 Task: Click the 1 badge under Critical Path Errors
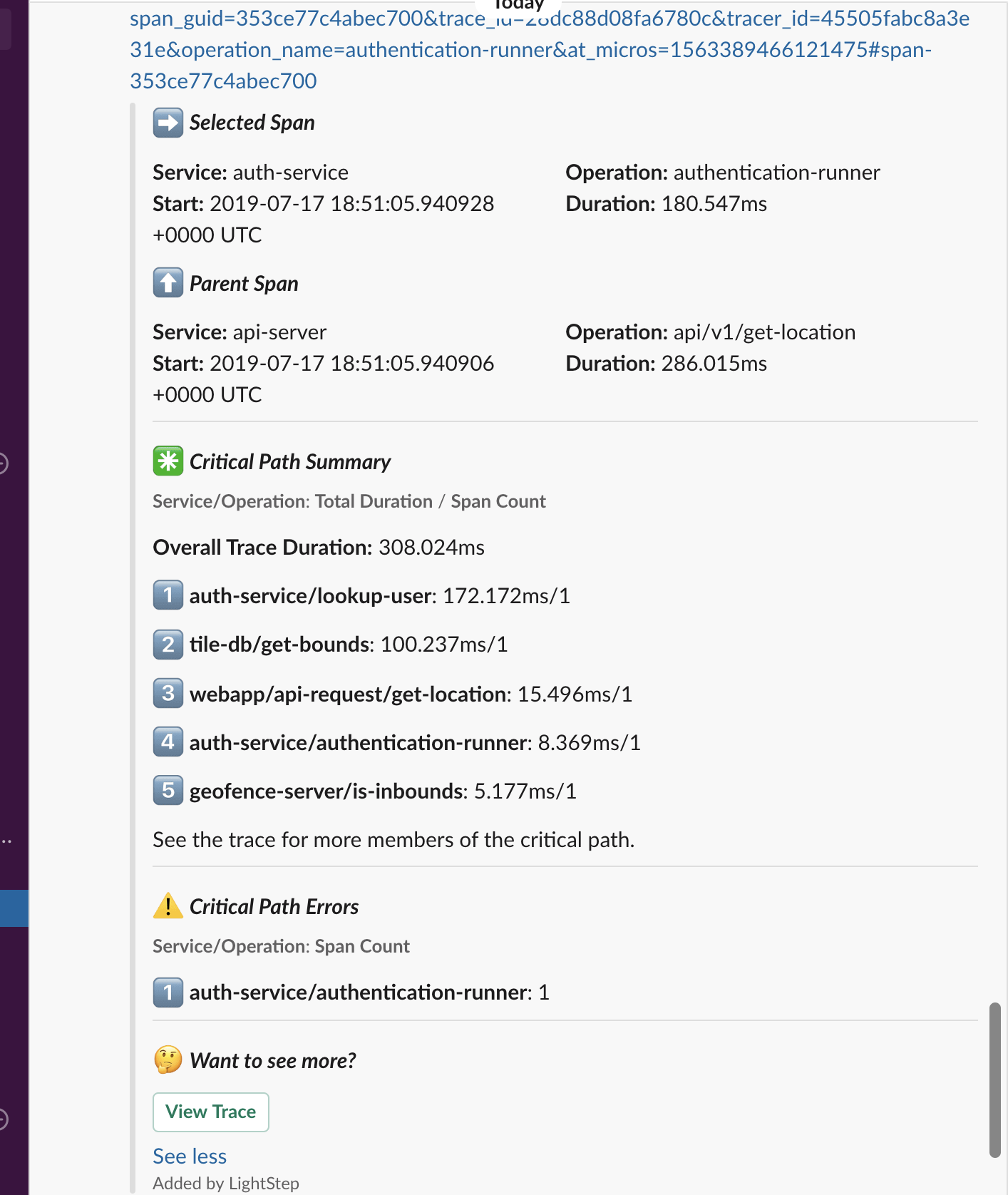click(x=168, y=992)
